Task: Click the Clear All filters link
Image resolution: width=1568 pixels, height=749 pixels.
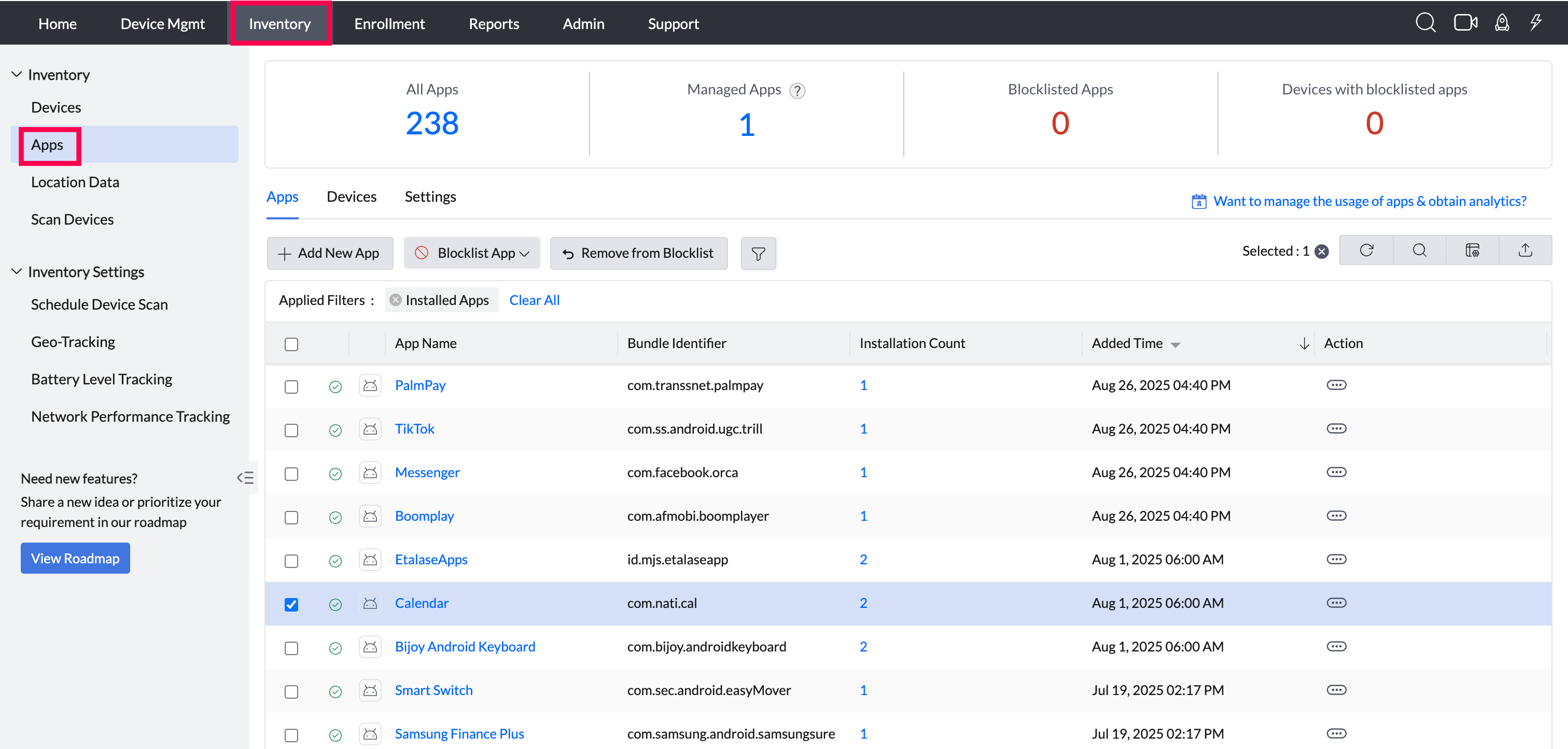Action: tap(534, 300)
